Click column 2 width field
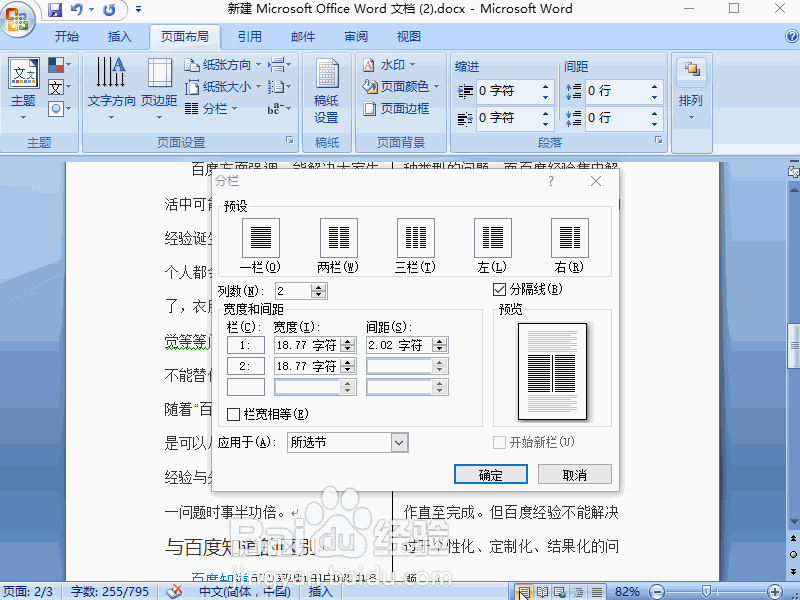Image resolution: width=800 pixels, height=600 pixels. (308, 366)
